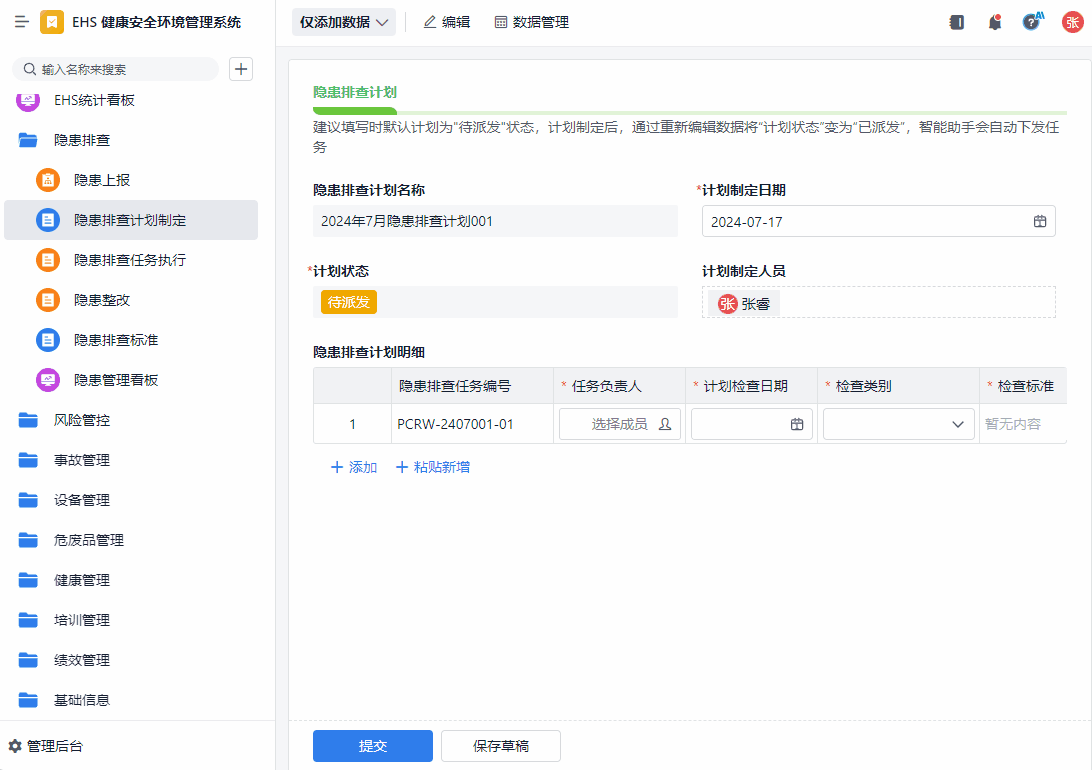Click the purple 隐患管理看板 dashboard icon
The height and width of the screenshot is (770, 1092).
coord(48,380)
